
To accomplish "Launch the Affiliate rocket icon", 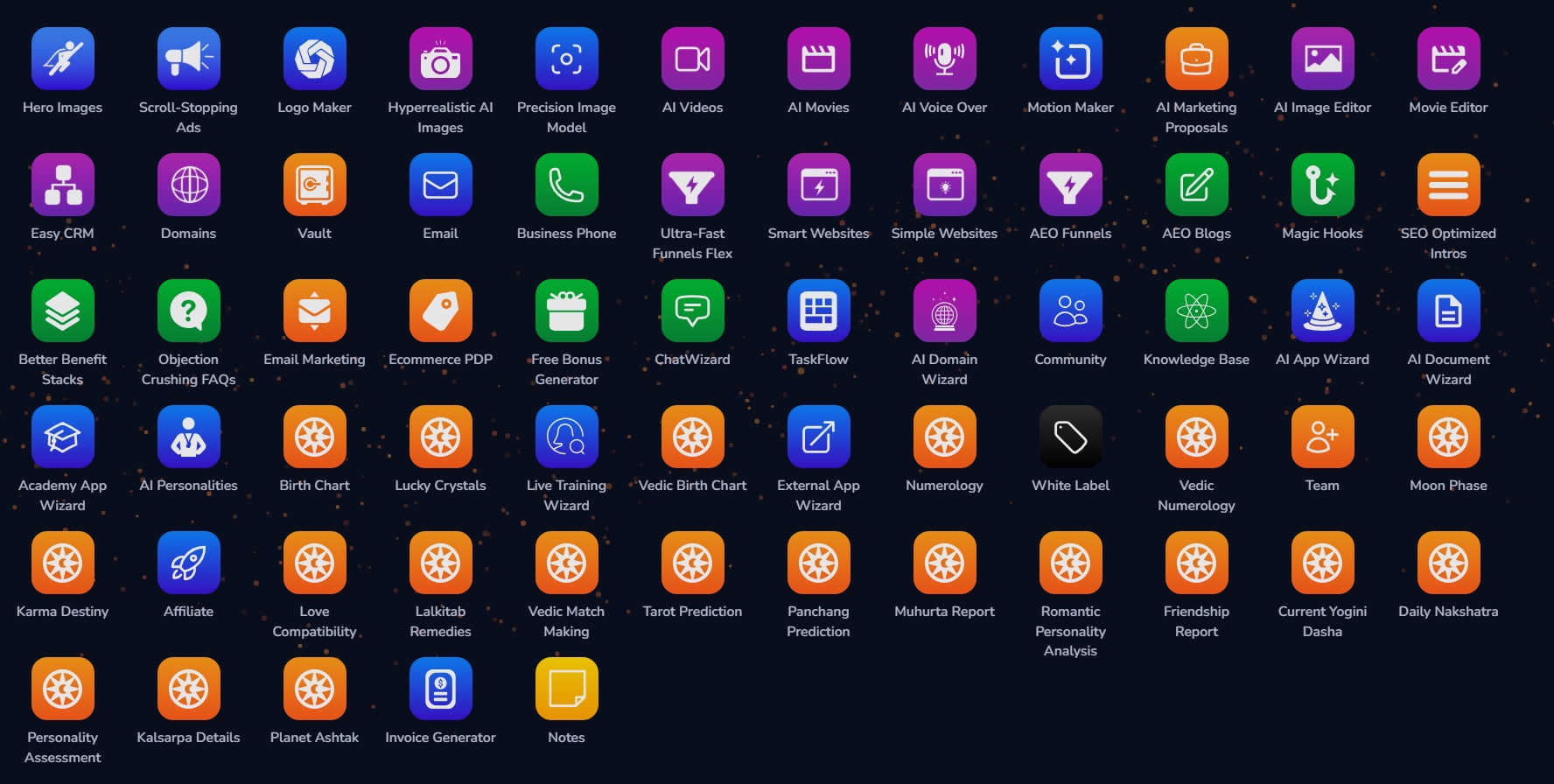I will pyautogui.click(x=189, y=563).
